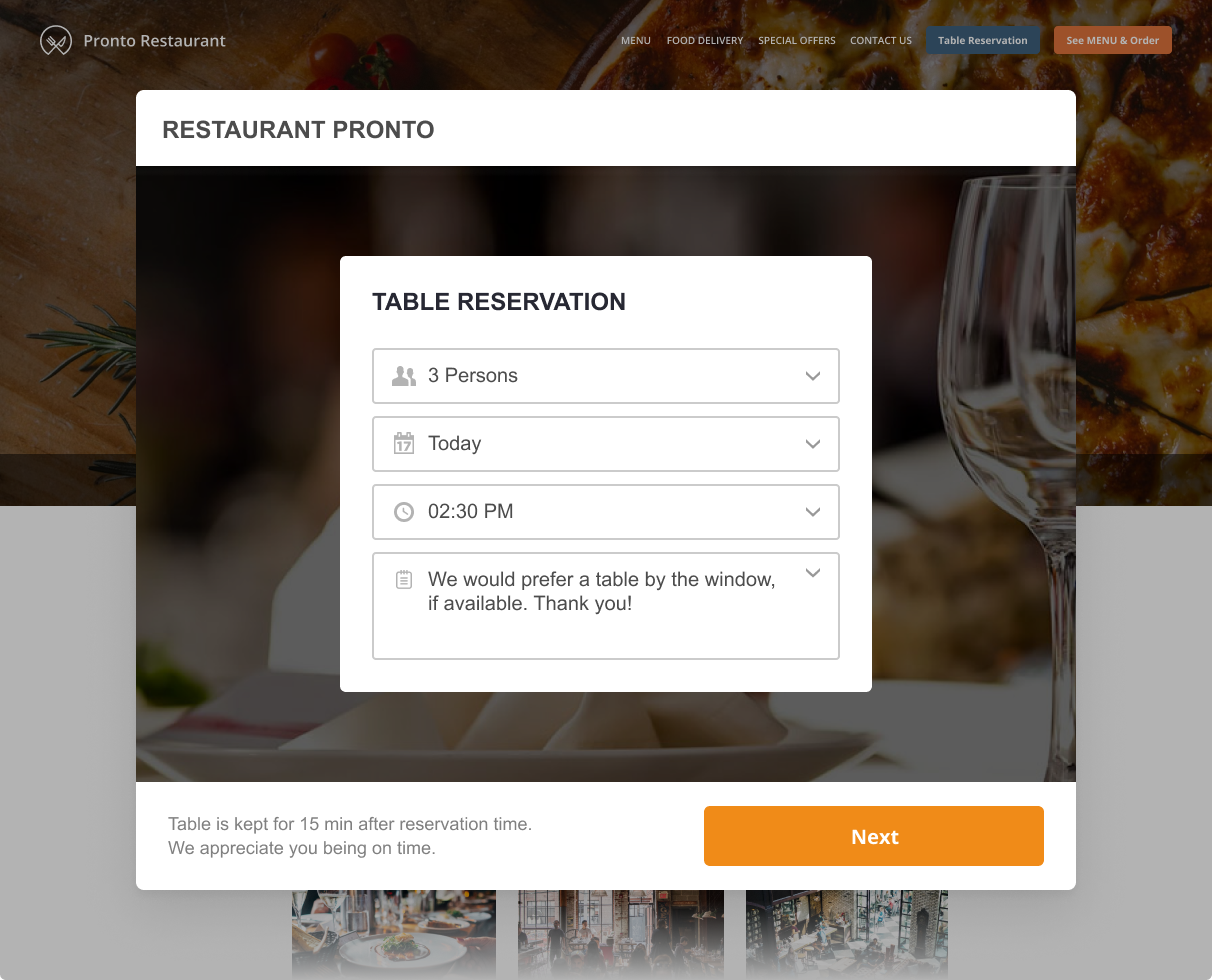
Task: Click the chevron on the special request box
Action: (x=813, y=572)
